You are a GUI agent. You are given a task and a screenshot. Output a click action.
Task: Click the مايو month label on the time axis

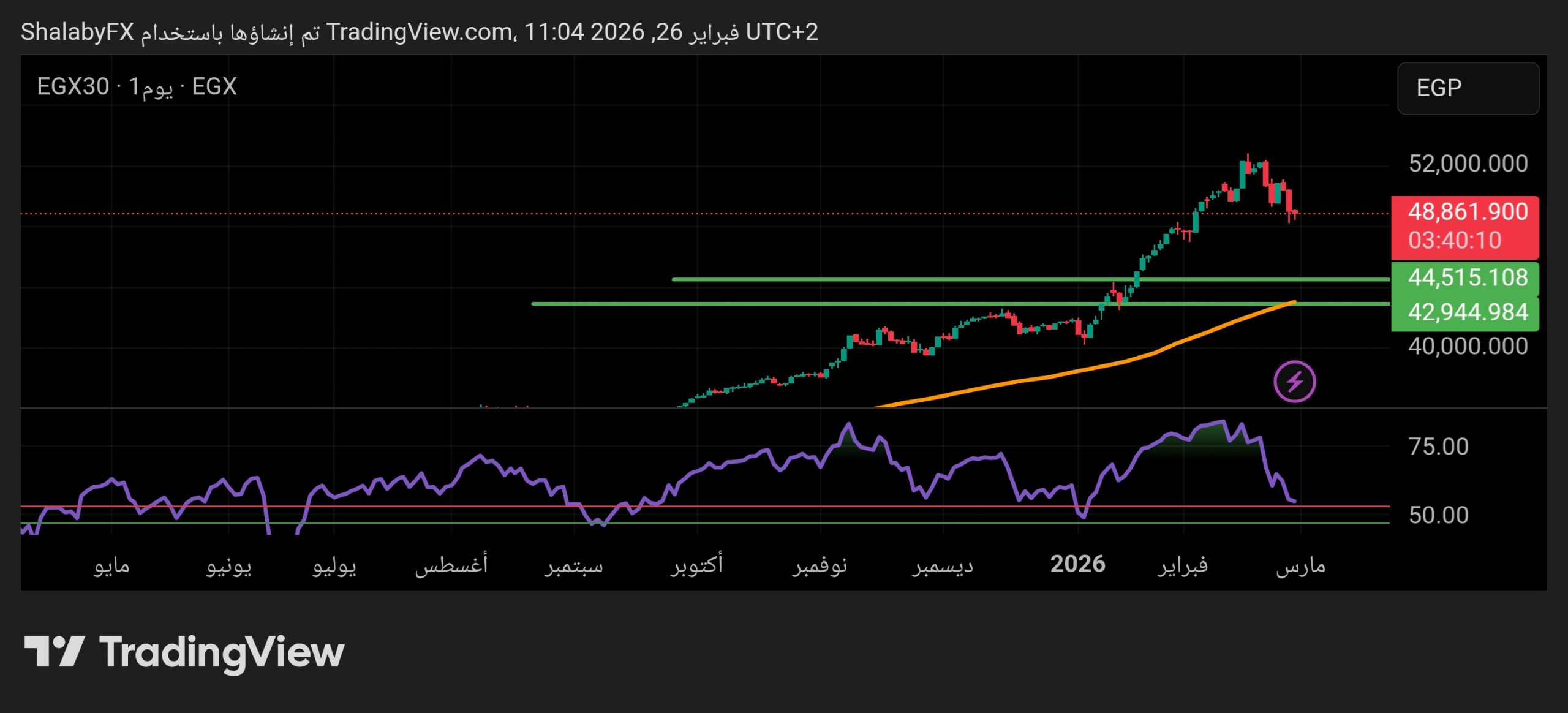pyautogui.click(x=111, y=565)
